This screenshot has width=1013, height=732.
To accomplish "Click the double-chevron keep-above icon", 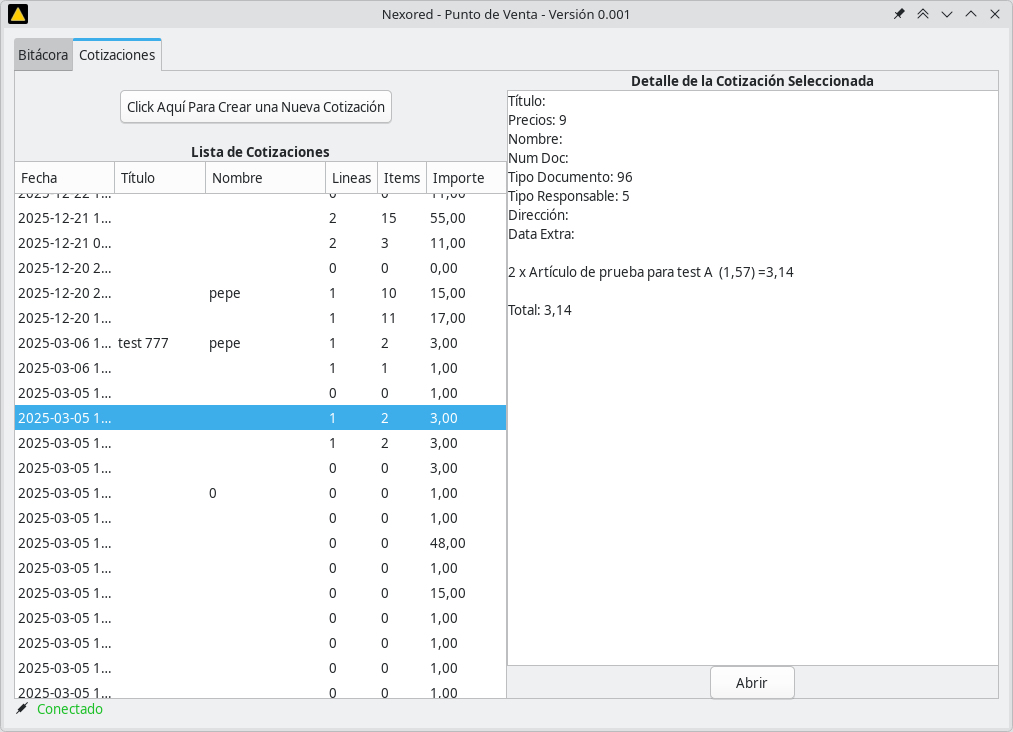I will [923, 14].
